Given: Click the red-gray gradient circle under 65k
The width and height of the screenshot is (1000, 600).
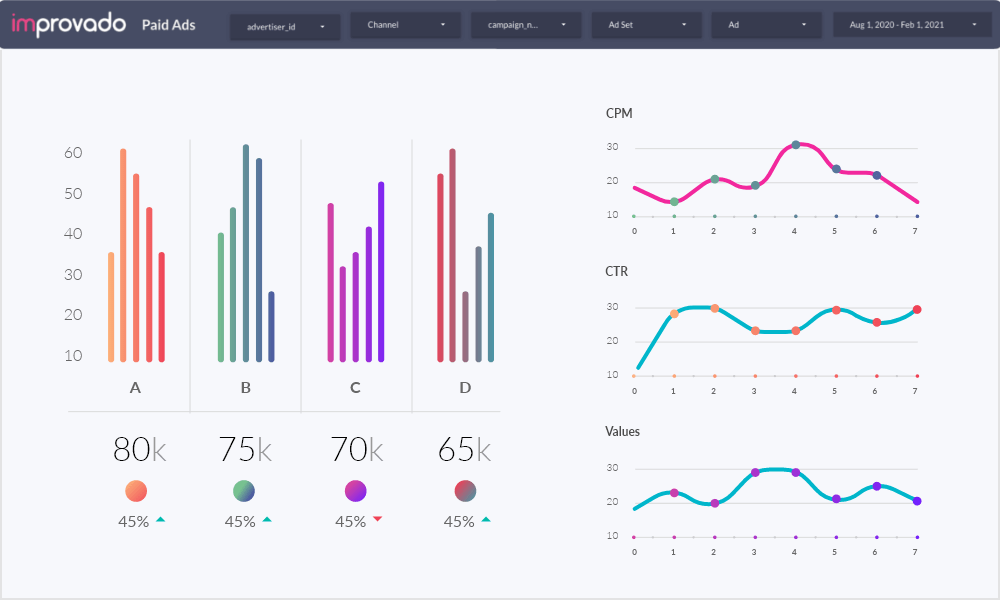Looking at the screenshot, I should pos(465,491).
